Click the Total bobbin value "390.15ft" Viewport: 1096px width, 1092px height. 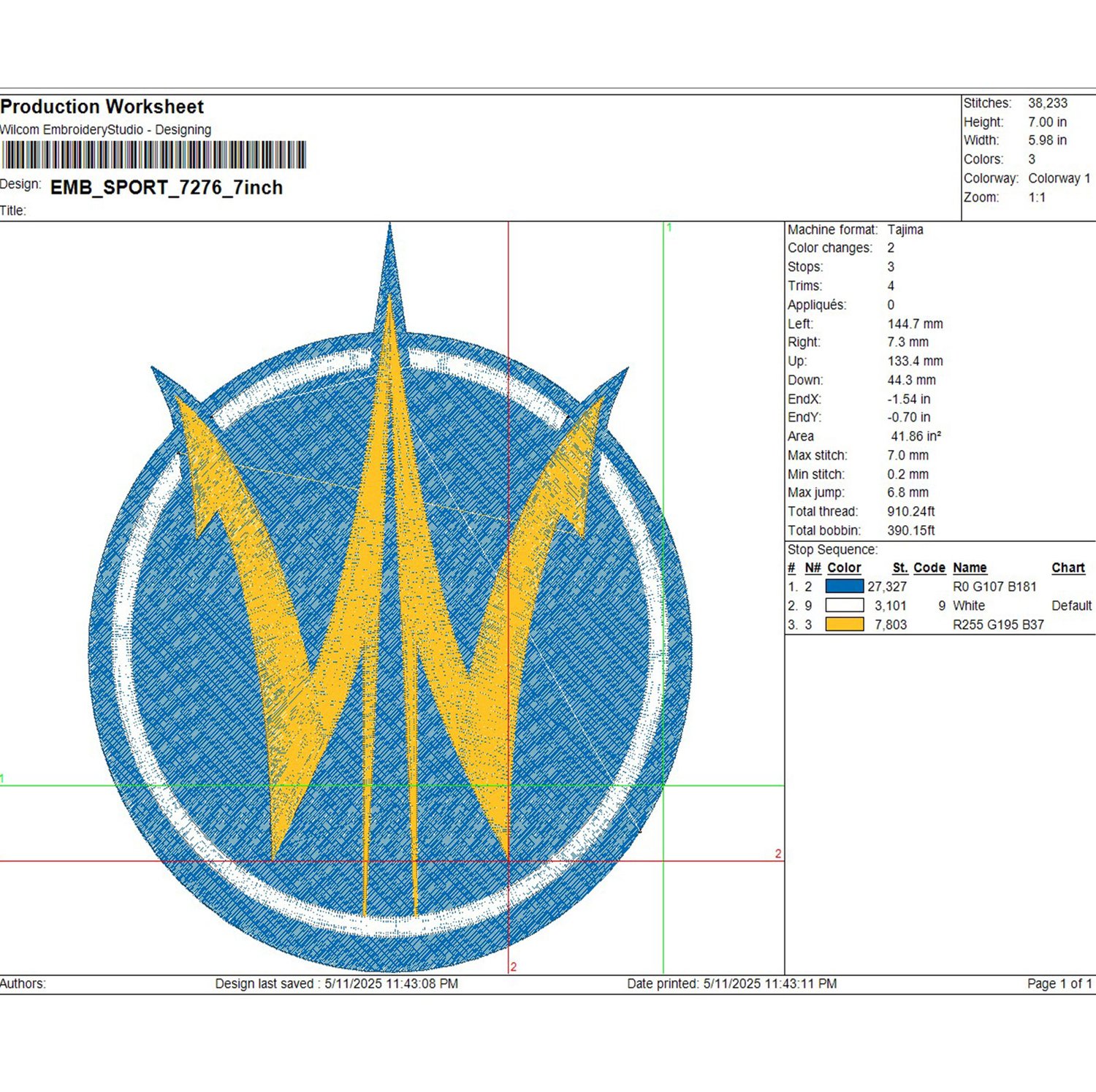911,530
